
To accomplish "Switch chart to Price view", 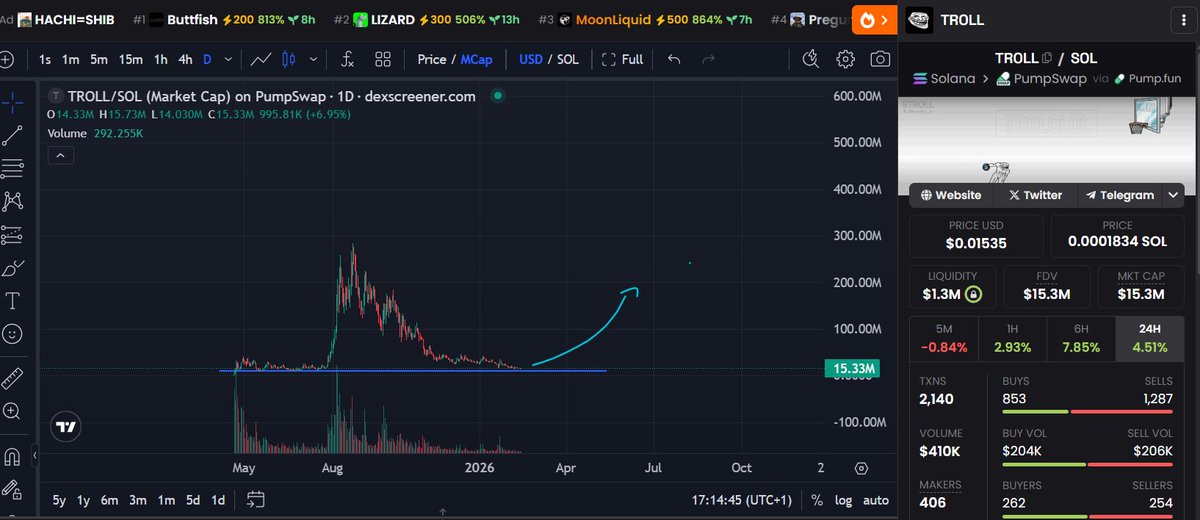I will click(x=432, y=60).
